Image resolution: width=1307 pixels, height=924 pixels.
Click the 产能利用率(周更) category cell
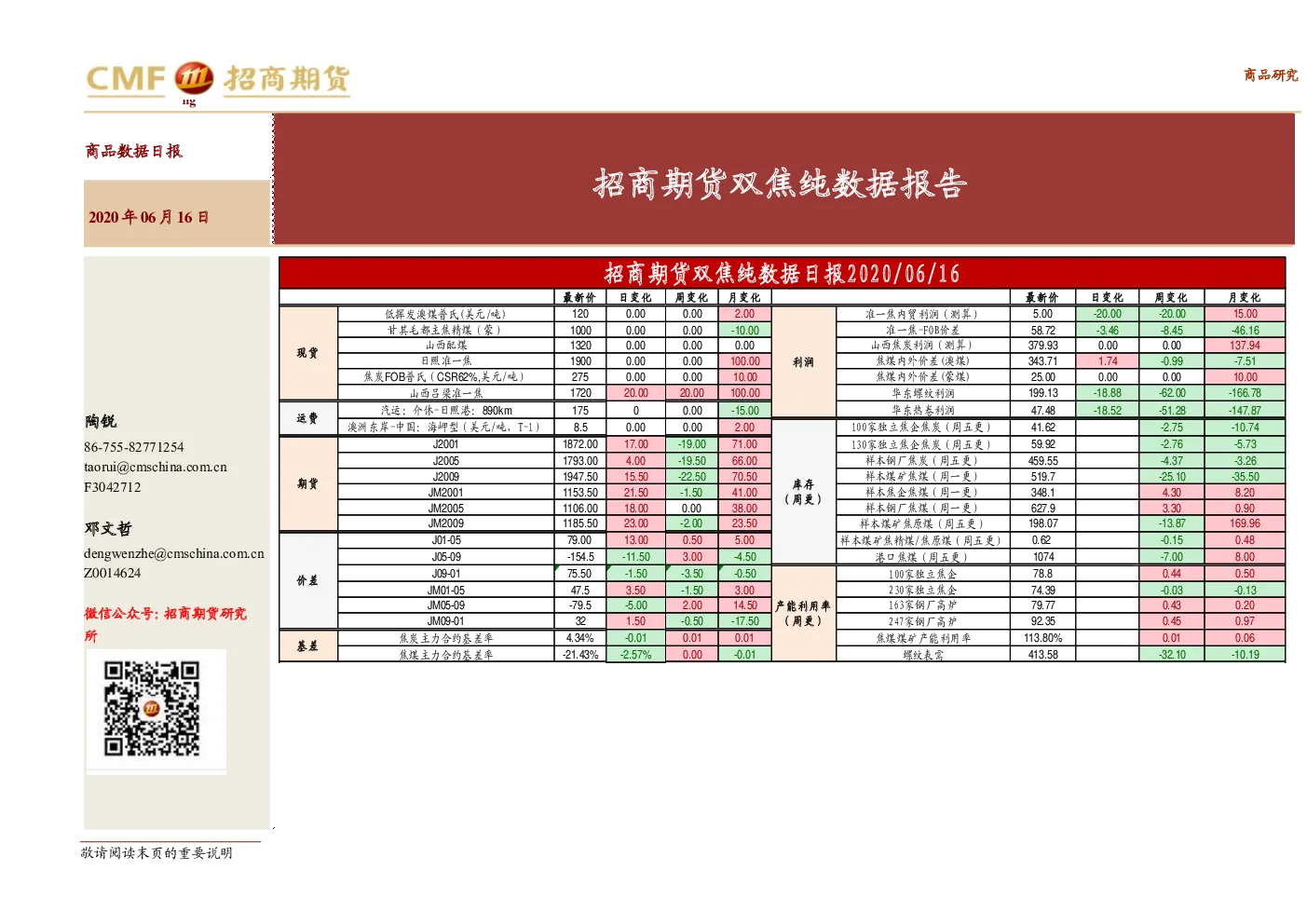pyautogui.click(x=804, y=613)
